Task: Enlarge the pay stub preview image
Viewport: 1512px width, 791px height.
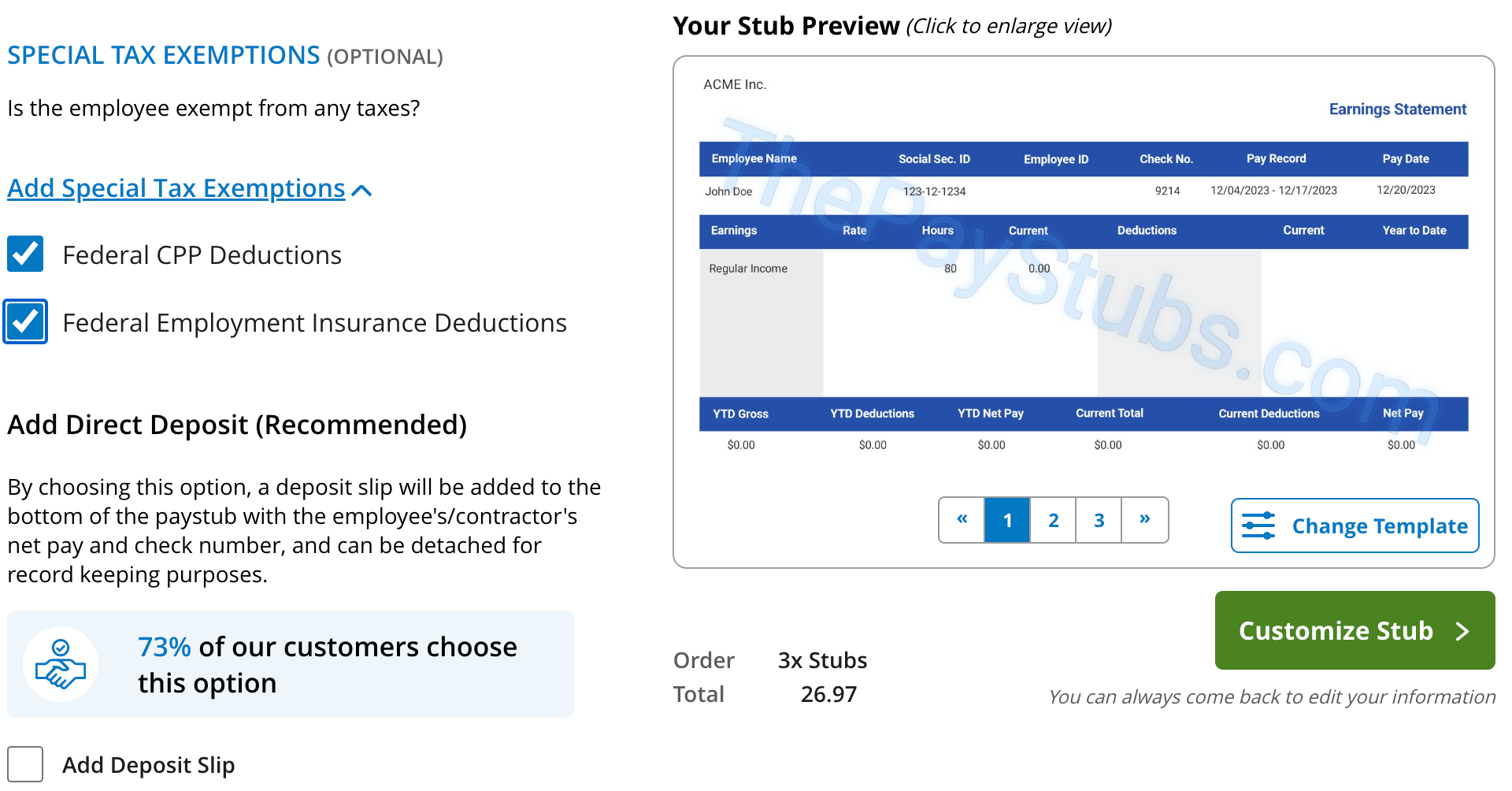Action: click(1083, 299)
